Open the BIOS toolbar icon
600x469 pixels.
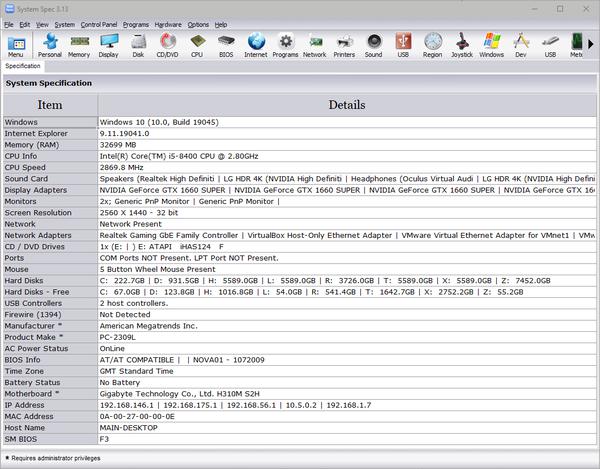pos(226,46)
